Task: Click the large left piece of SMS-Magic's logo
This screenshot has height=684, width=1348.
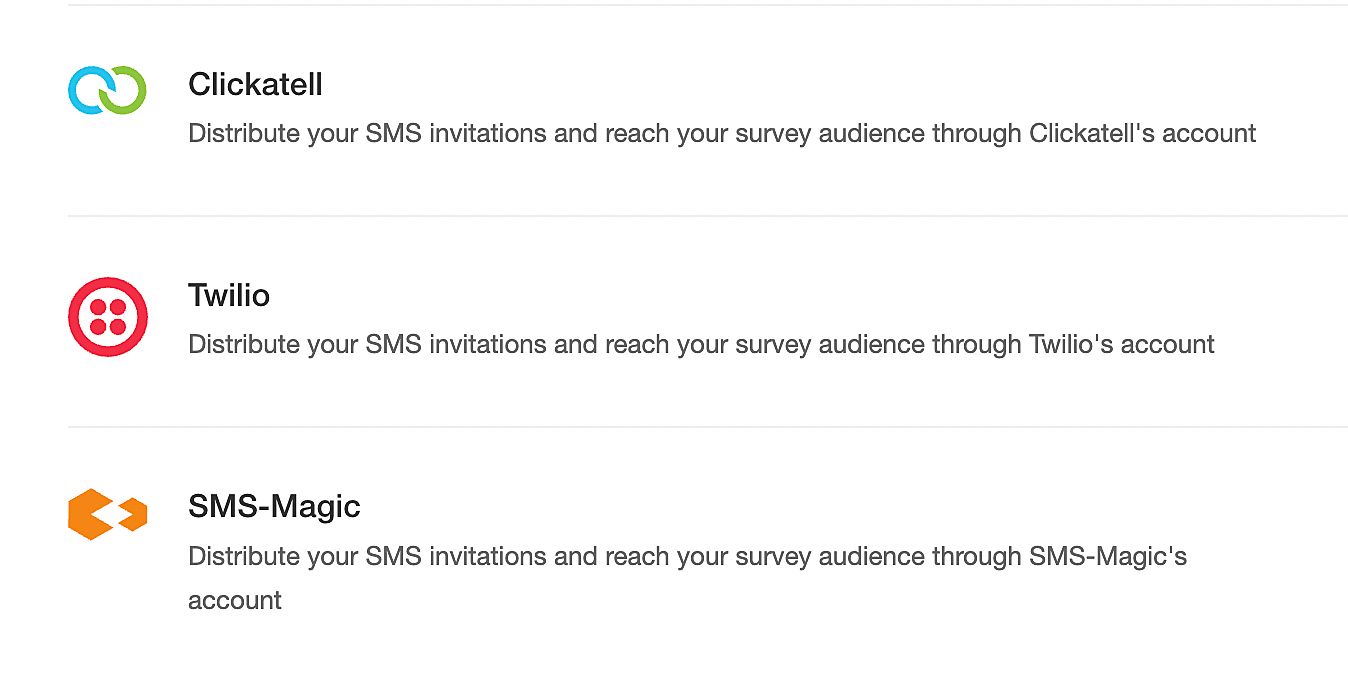Action: click(x=88, y=514)
